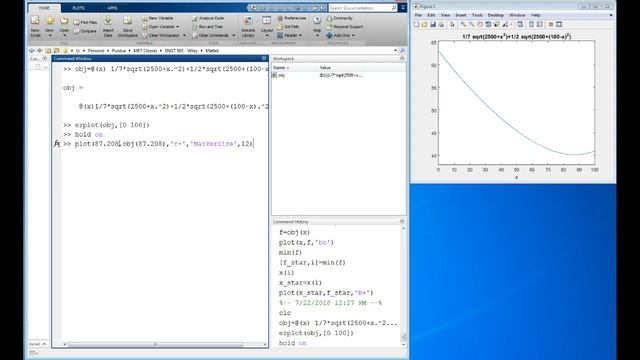Click Show Plot Tools icon in Figure toolbar
Image resolution: width=640 pixels, height=360 pixels.
pyautogui.click(x=559, y=24)
